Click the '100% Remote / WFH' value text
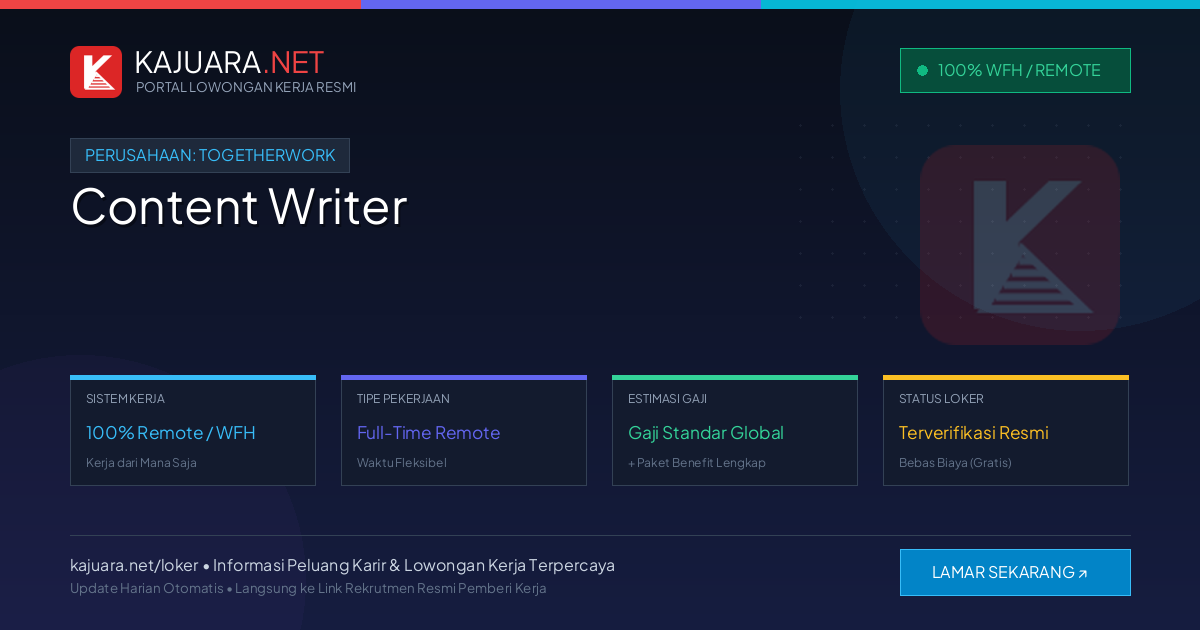The image size is (1200, 630). pyautogui.click(x=171, y=433)
